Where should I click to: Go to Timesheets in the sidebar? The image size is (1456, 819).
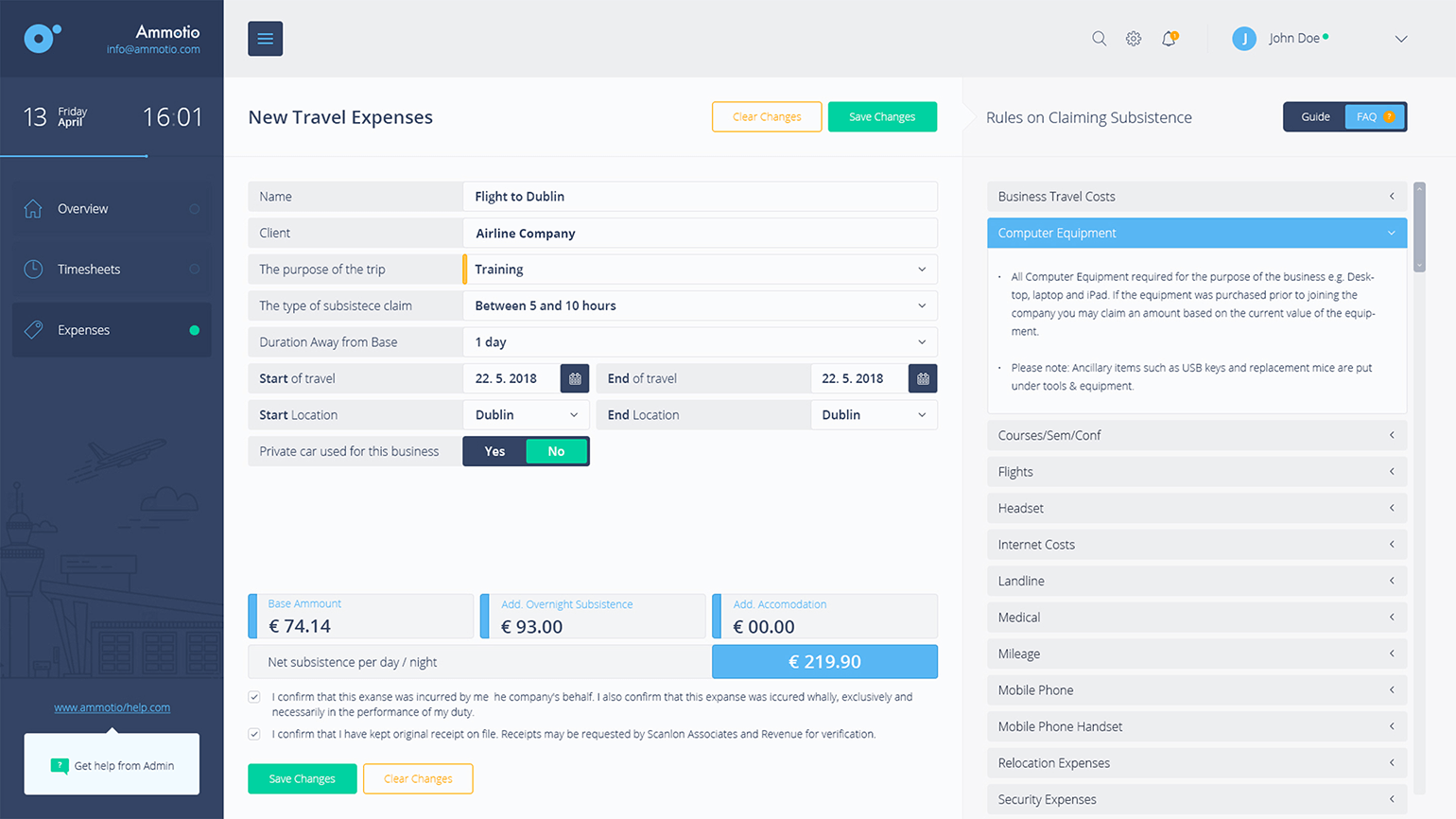point(89,270)
